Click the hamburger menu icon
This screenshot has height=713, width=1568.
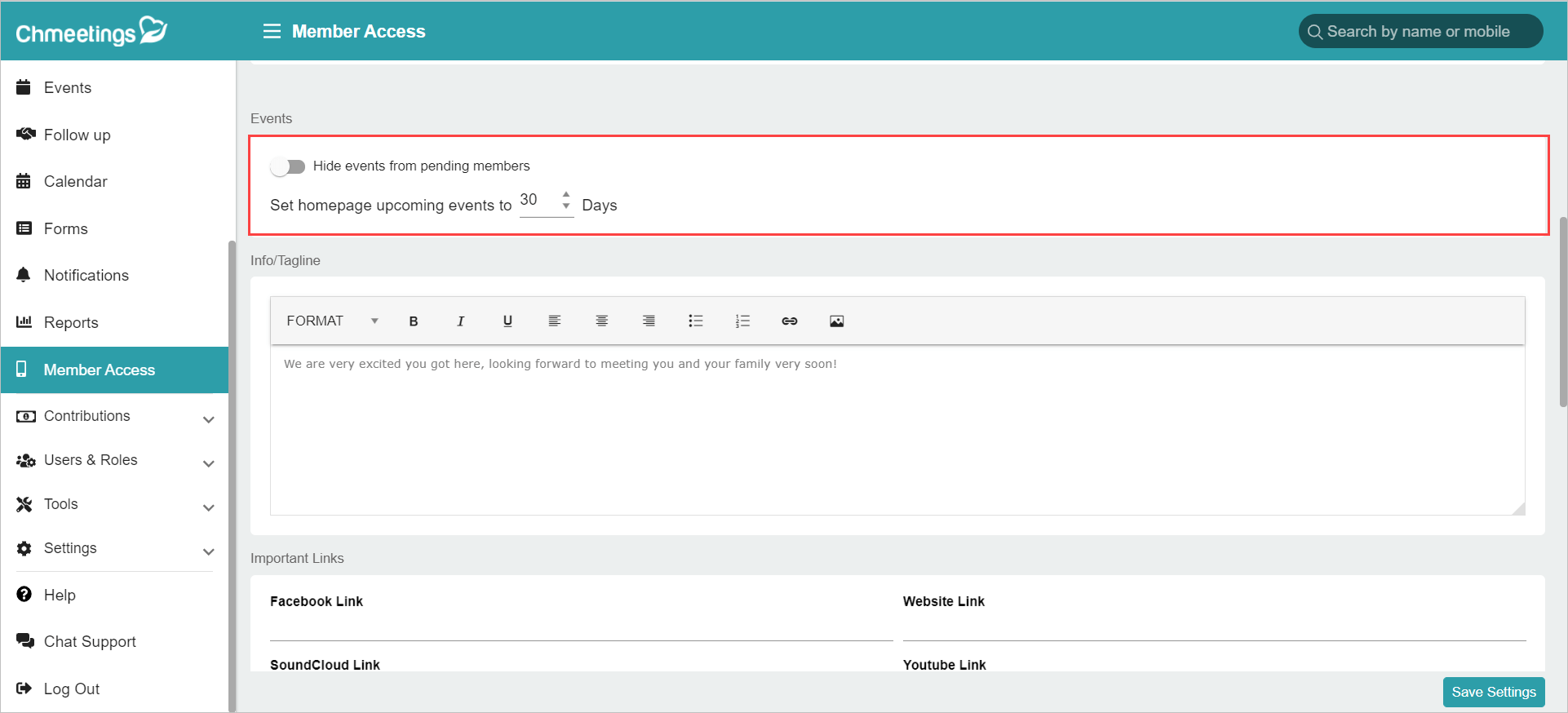pos(272,31)
